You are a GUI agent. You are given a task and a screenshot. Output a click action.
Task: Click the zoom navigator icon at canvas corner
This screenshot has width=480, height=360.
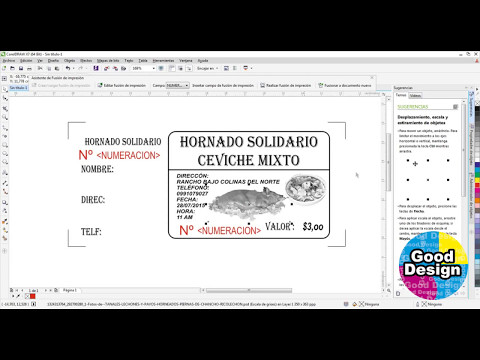[x=389, y=291]
